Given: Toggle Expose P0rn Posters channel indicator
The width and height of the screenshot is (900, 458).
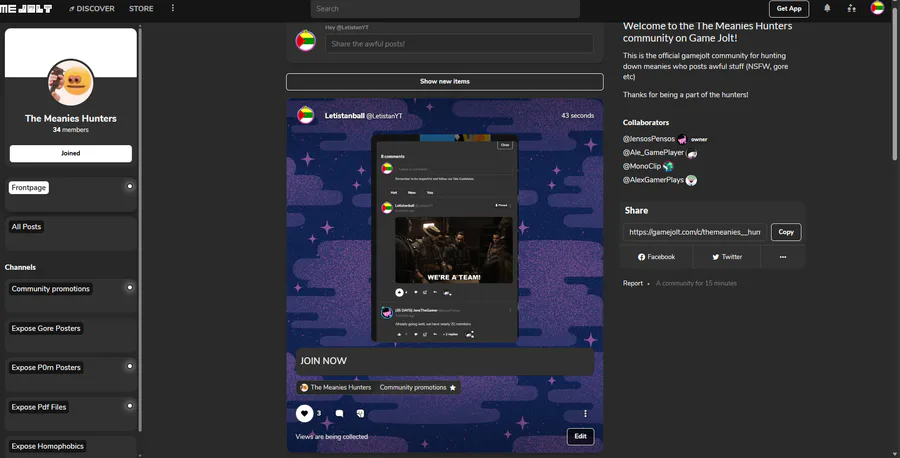Looking at the screenshot, I should click(130, 366).
